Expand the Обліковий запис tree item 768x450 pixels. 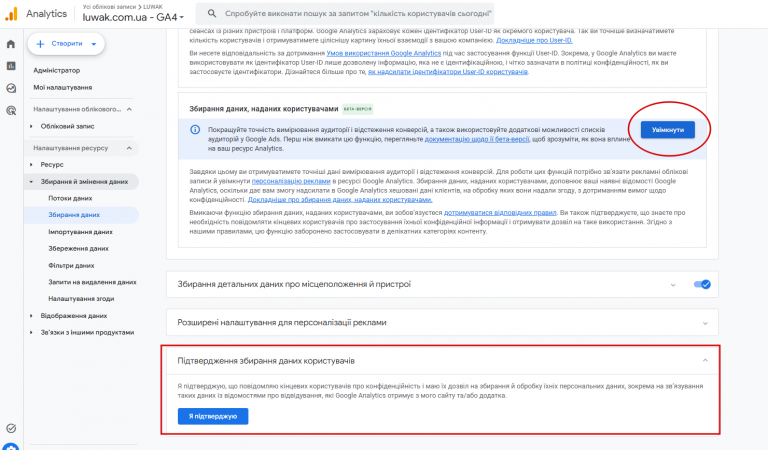[31, 126]
